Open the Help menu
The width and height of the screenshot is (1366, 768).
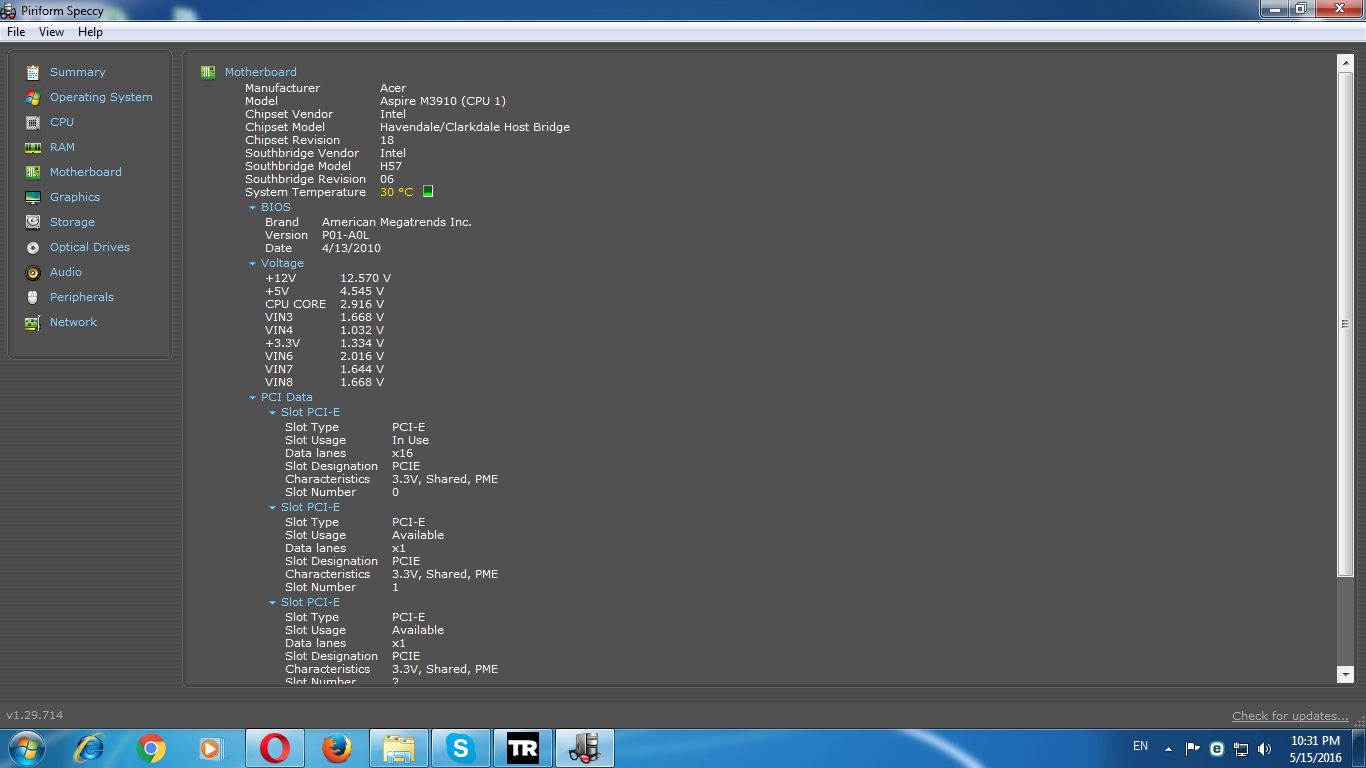click(90, 32)
